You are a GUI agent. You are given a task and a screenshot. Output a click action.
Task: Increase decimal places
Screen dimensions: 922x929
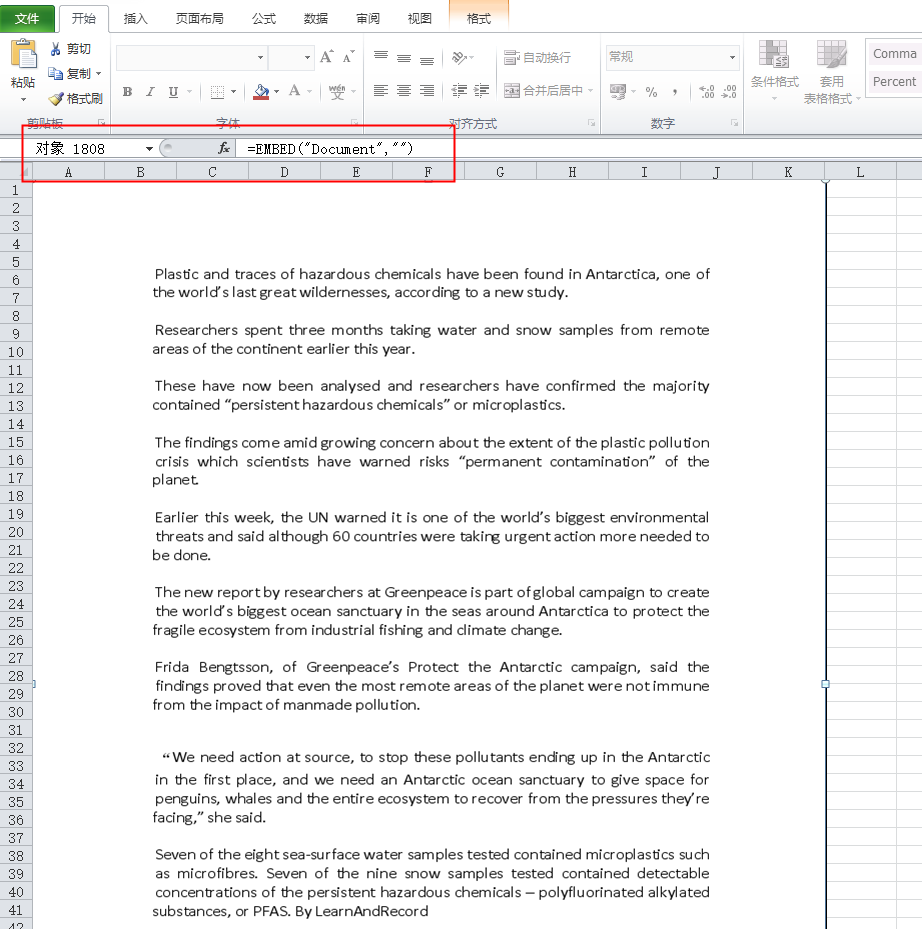click(x=706, y=92)
